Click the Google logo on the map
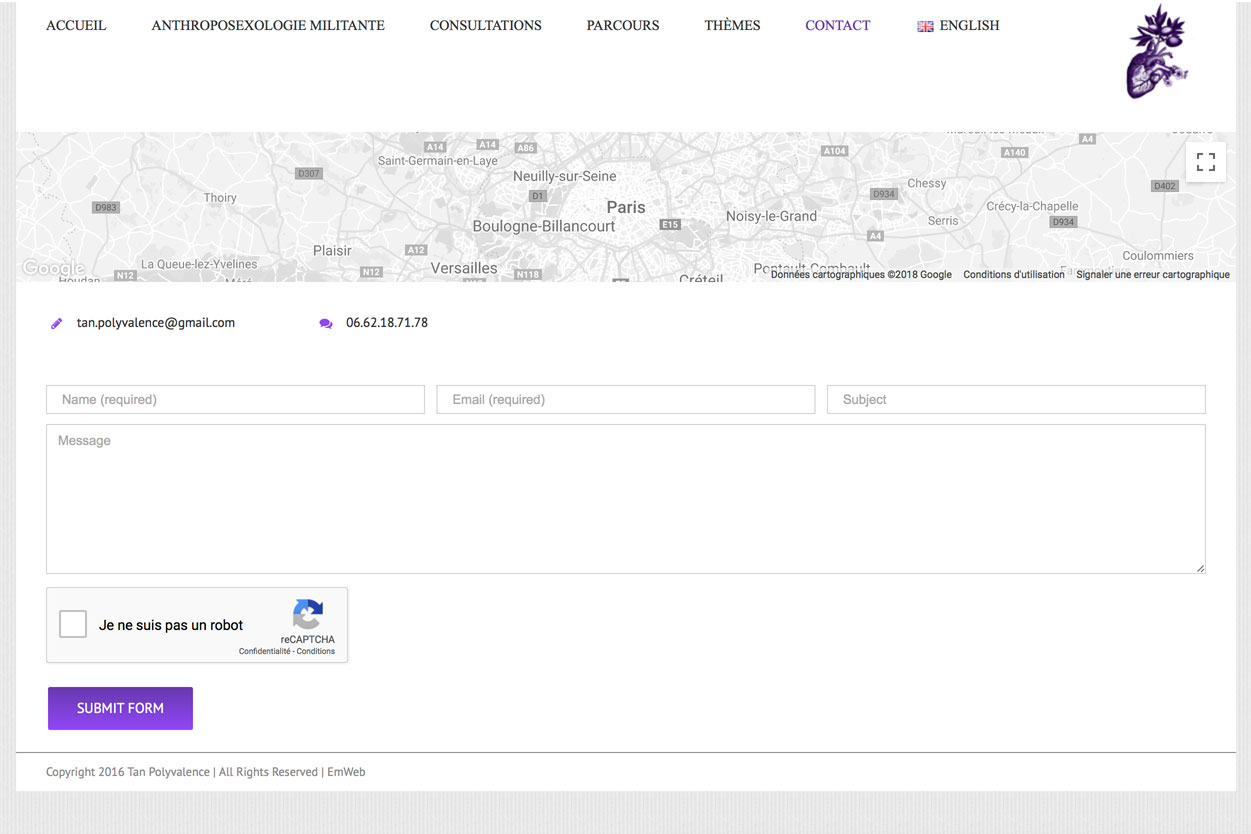This screenshot has height=834, width=1251. (53, 268)
